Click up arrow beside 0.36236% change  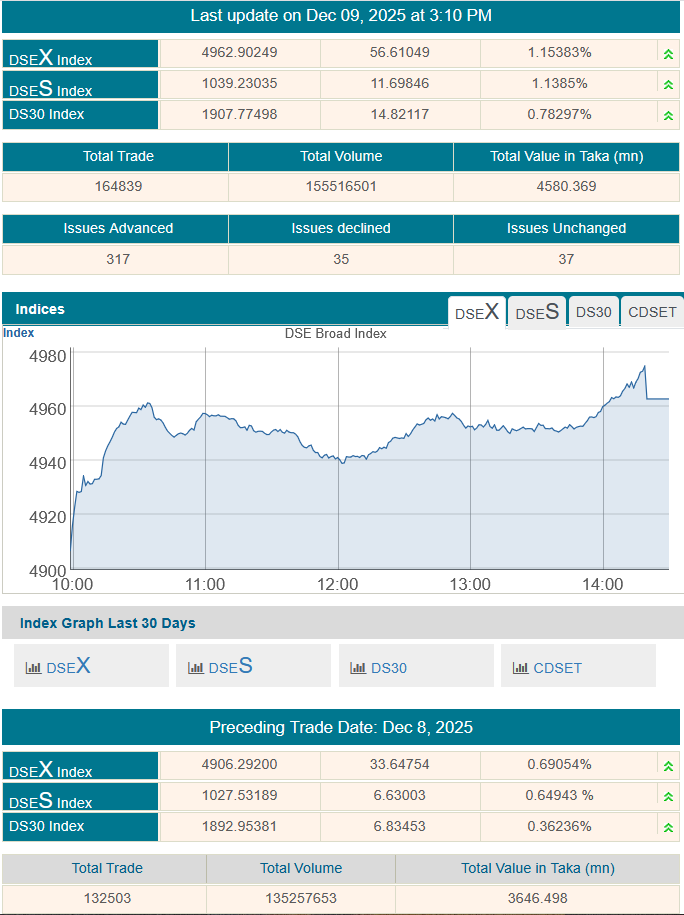[668, 827]
